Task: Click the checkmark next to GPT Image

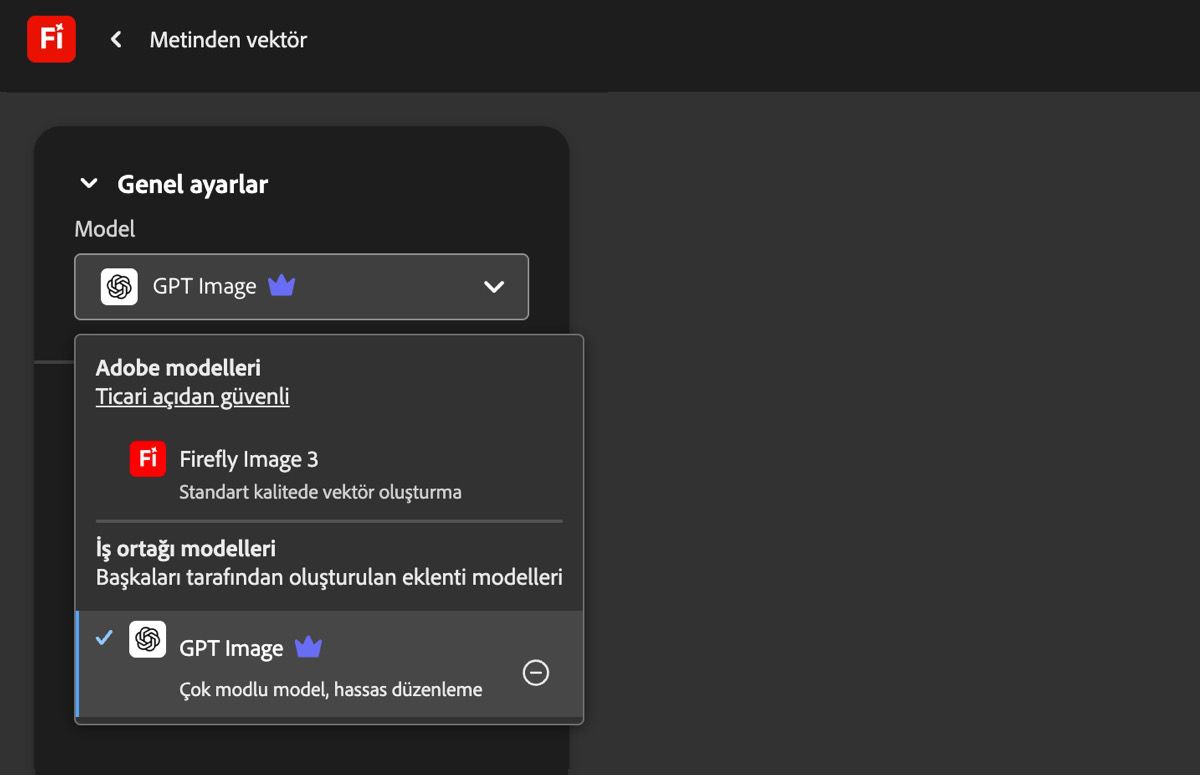Action: [x=104, y=638]
